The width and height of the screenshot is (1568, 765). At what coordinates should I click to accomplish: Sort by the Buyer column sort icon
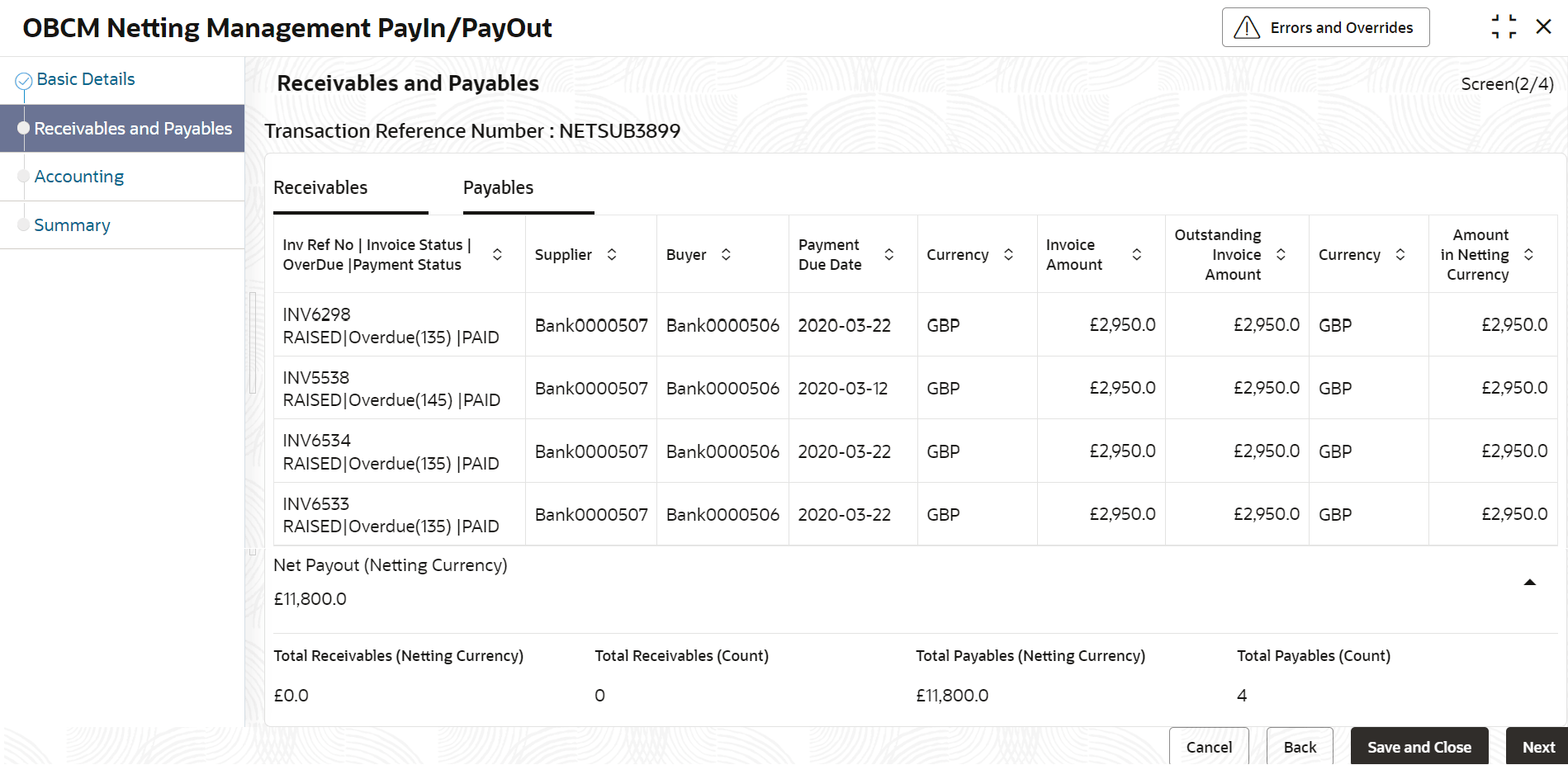click(726, 254)
